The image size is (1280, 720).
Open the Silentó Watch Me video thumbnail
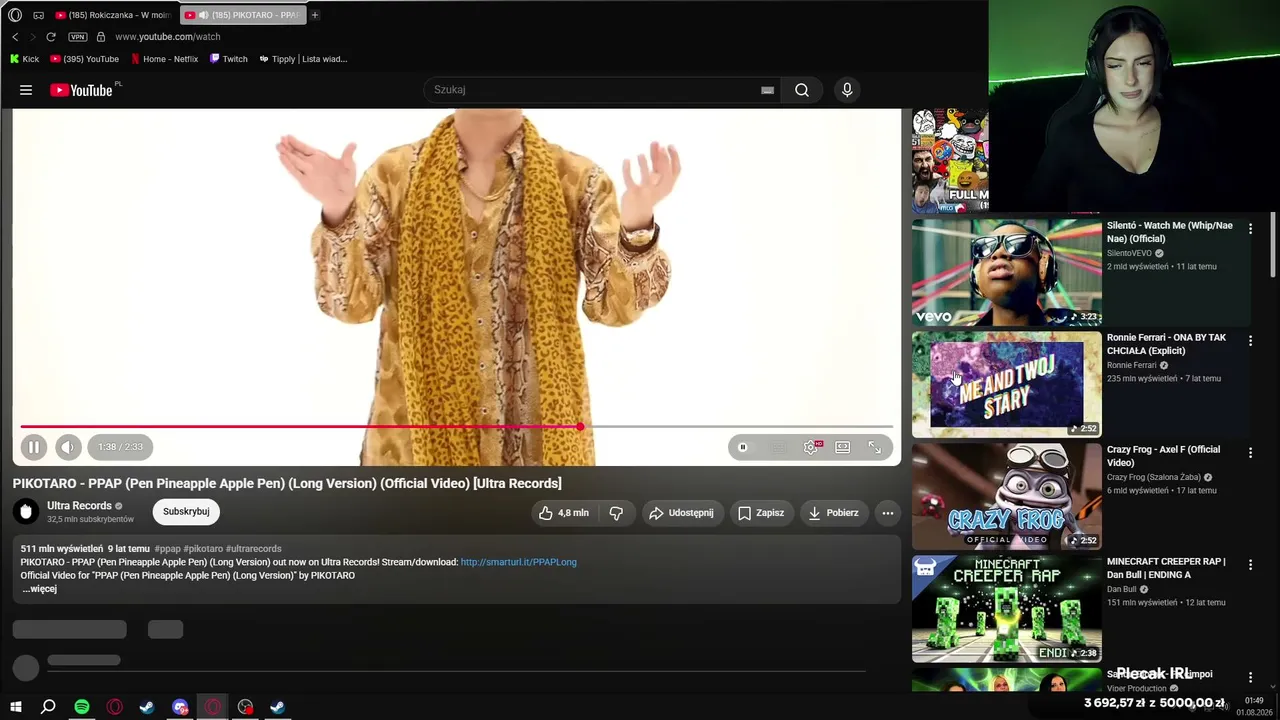point(1006,273)
